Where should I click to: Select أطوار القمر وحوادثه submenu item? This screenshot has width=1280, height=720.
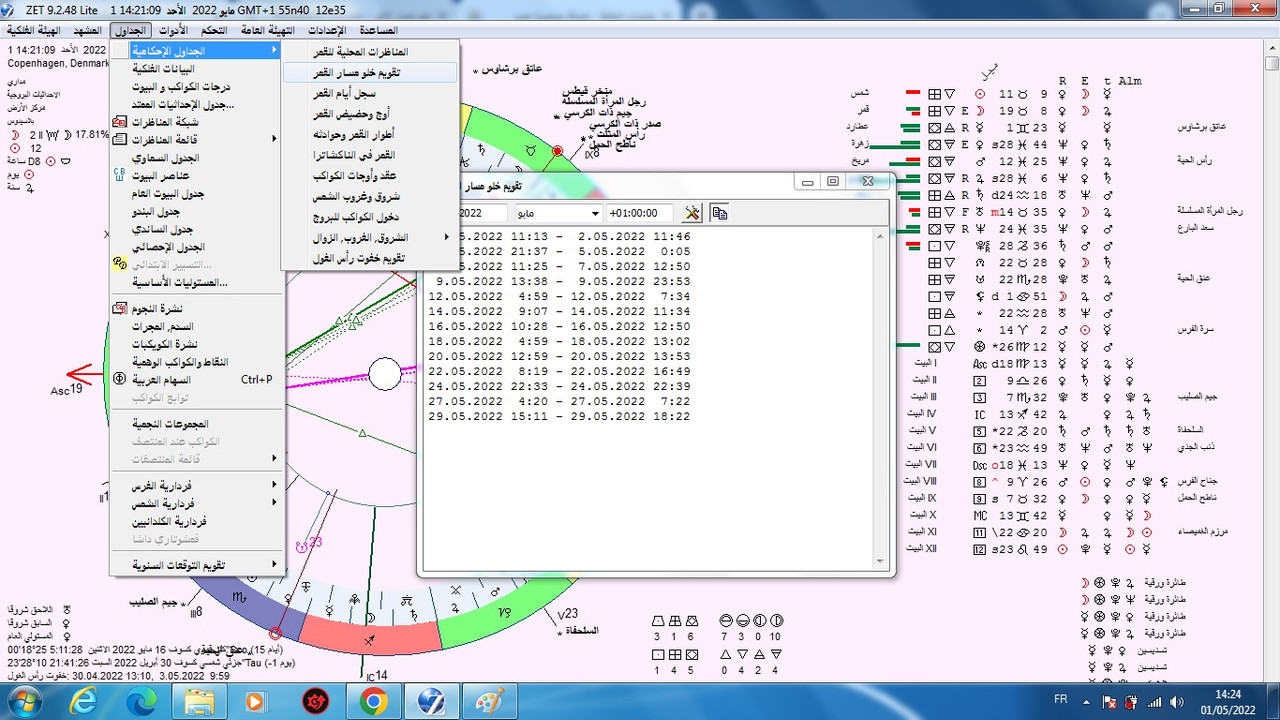click(369, 134)
